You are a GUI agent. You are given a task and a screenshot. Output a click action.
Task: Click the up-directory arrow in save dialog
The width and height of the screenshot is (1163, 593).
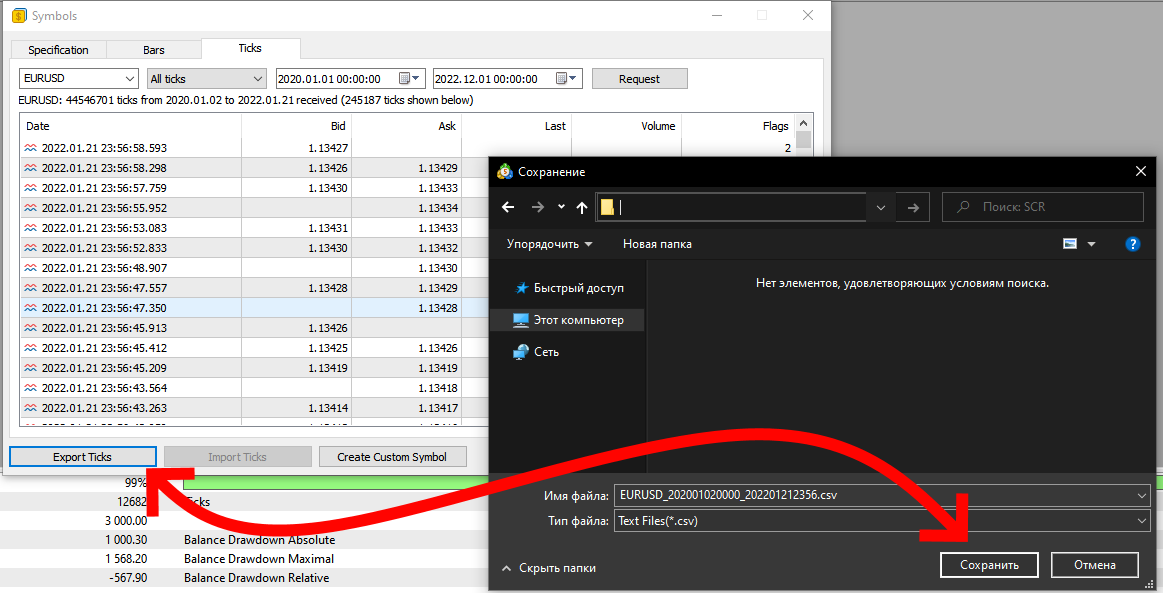coord(581,207)
